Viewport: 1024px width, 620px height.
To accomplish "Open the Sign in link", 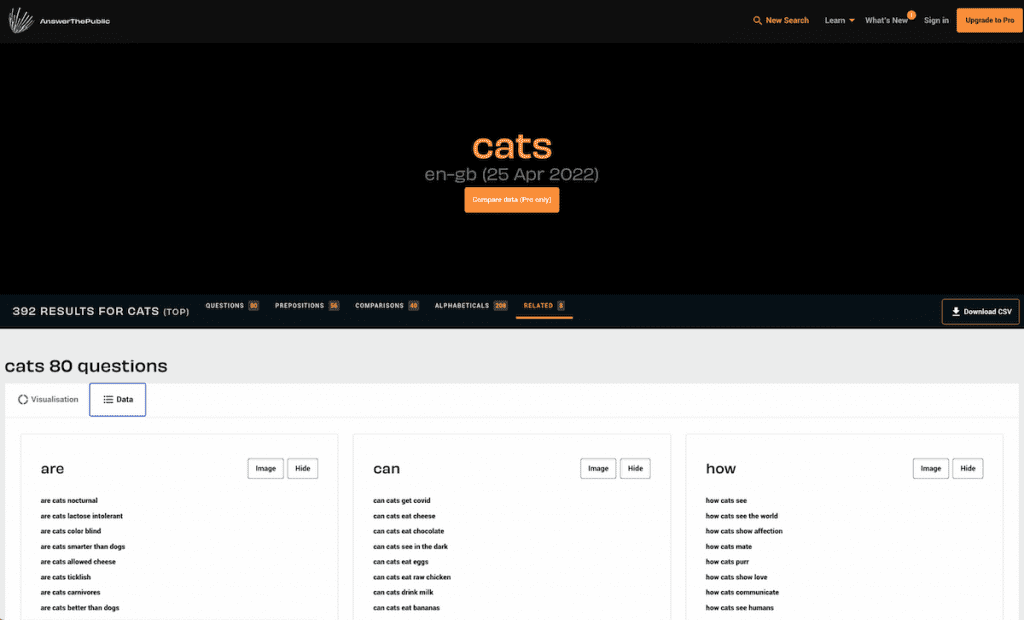I will 936,20.
